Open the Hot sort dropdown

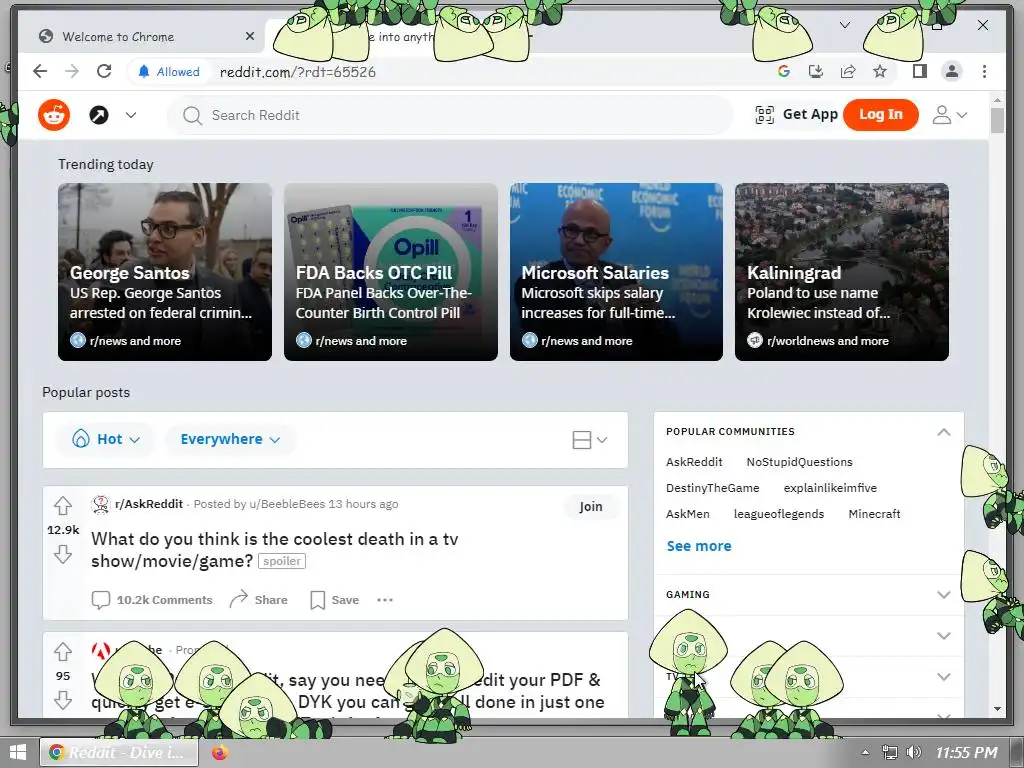[106, 439]
